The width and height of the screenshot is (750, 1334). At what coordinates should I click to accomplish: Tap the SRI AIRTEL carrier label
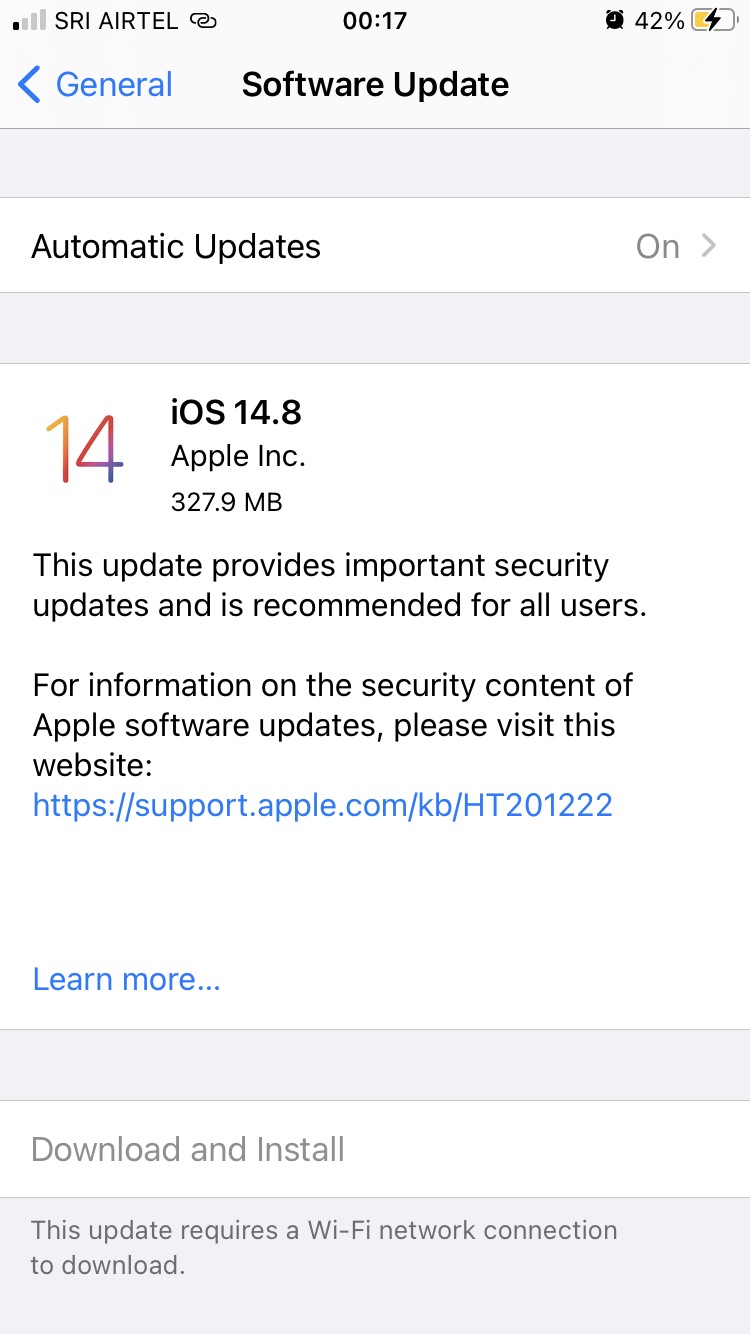point(113,20)
